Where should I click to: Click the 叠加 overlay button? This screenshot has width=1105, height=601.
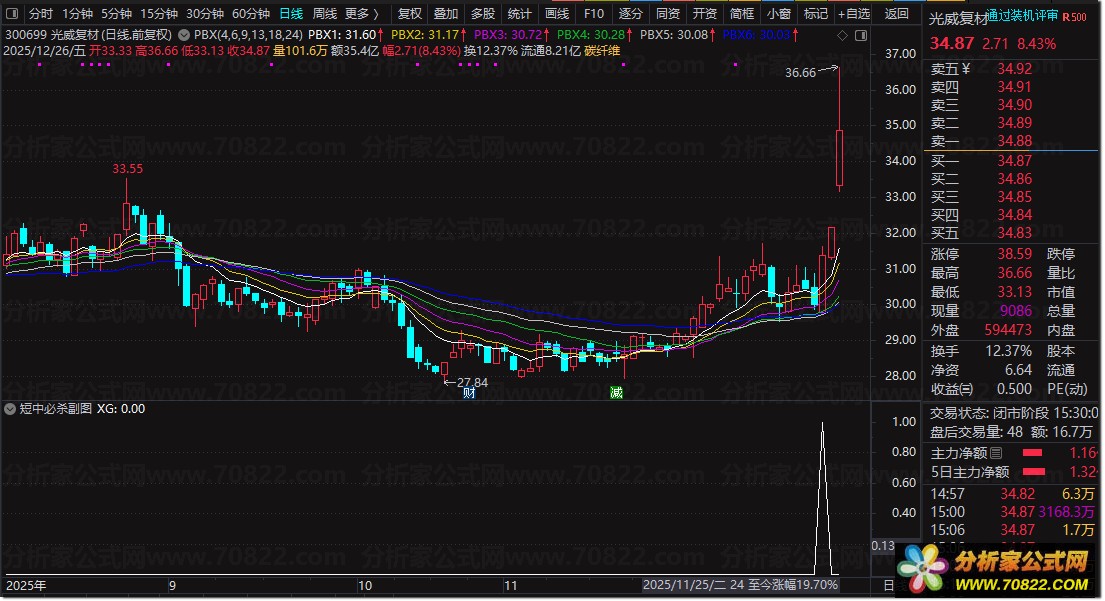tap(446, 13)
